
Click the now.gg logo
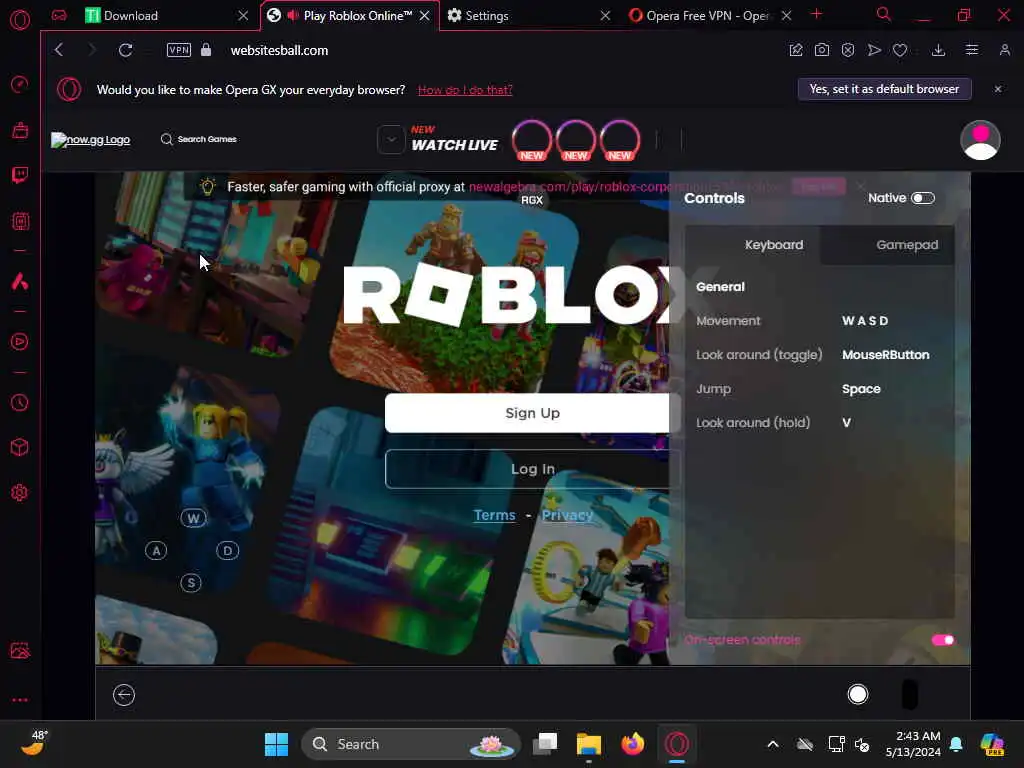pos(91,140)
